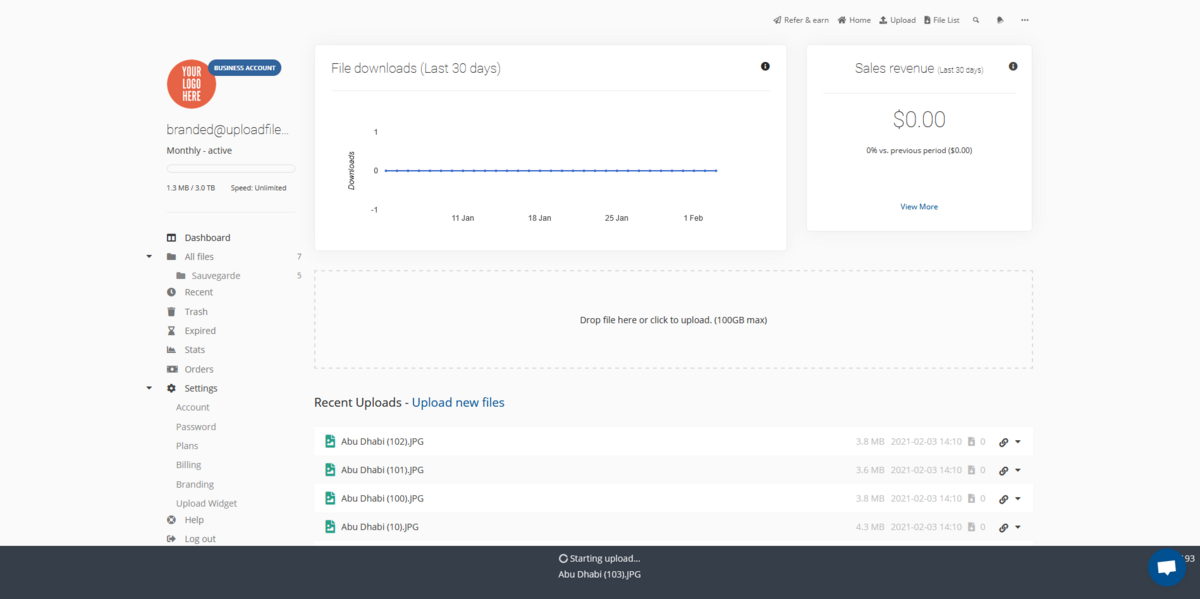This screenshot has width=1200, height=599.
Task: Open Orders in sidebar
Action: 199,369
